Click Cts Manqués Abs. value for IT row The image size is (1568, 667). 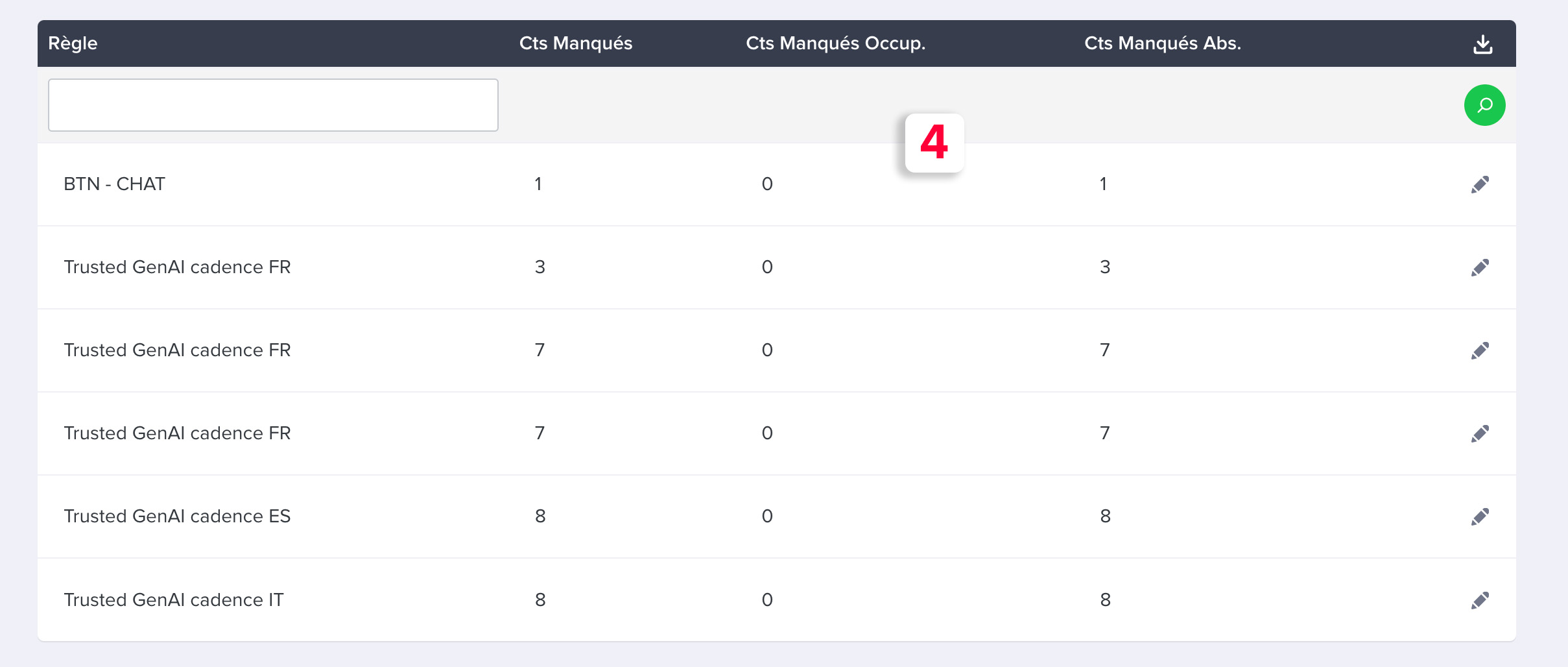[1105, 600]
